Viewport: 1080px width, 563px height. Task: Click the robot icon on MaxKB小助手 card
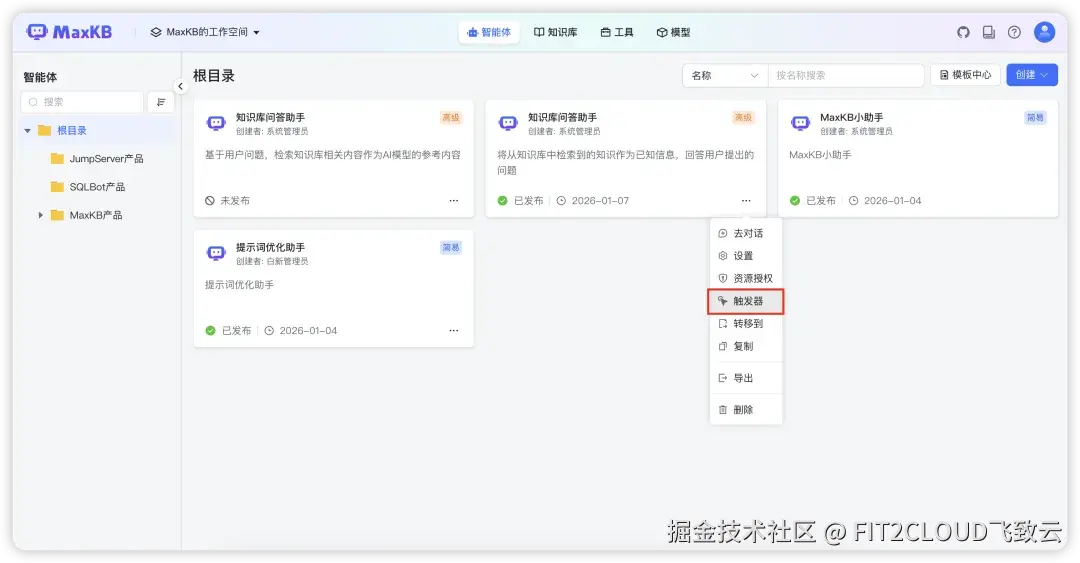pyautogui.click(x=800, y=123)
